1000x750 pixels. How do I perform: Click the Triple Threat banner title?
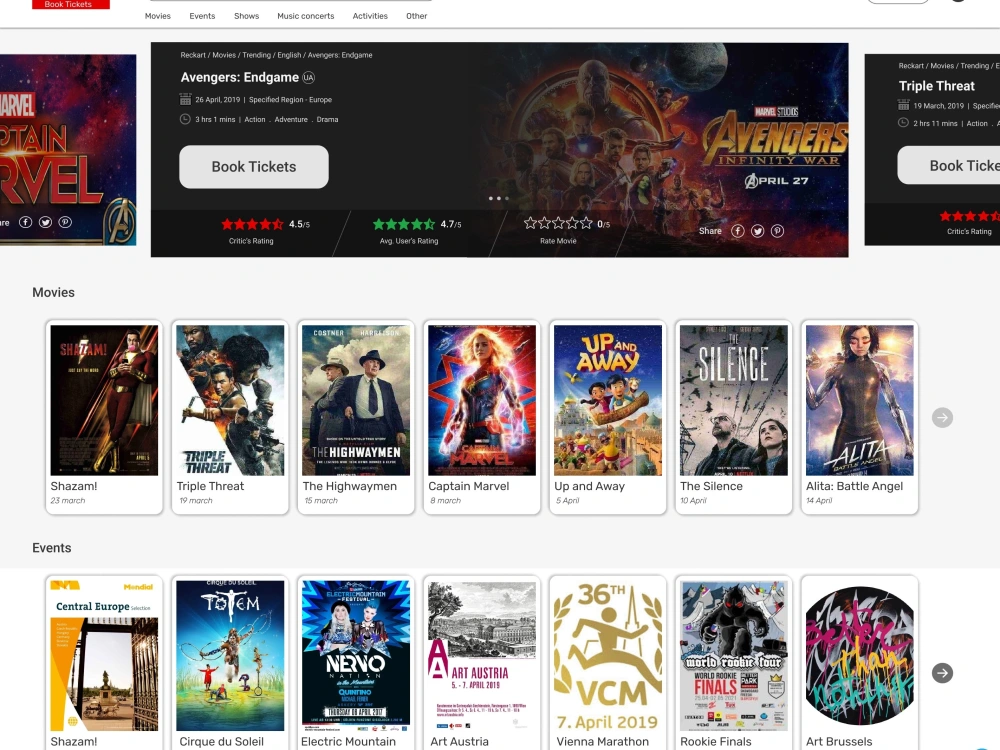click(936, 86)
